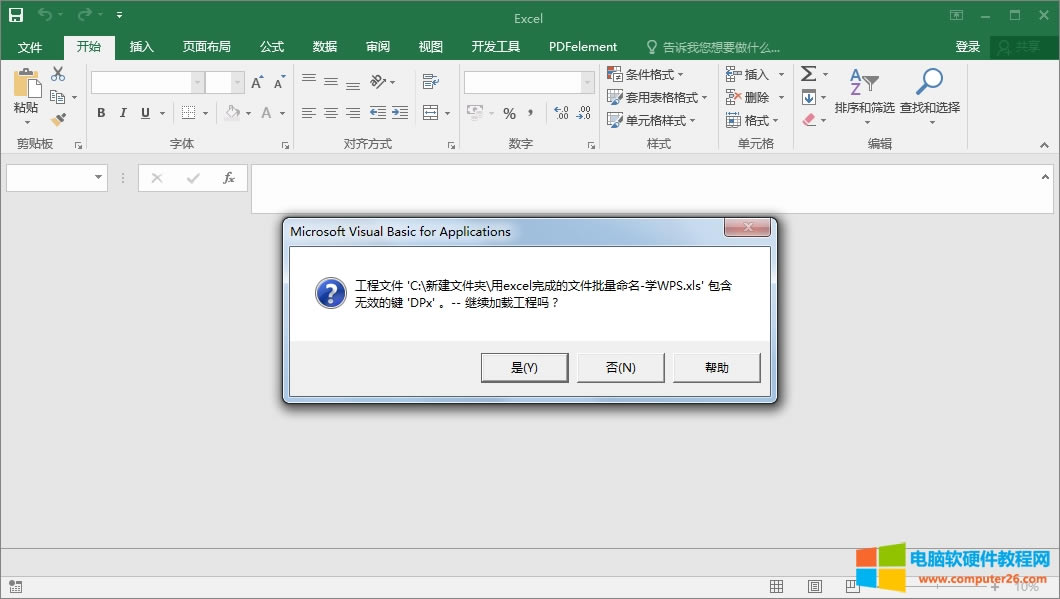This screenshot has width=1060, height=599.
Task: Open the PDFelement ribbon tab
Action: (583, 46)
